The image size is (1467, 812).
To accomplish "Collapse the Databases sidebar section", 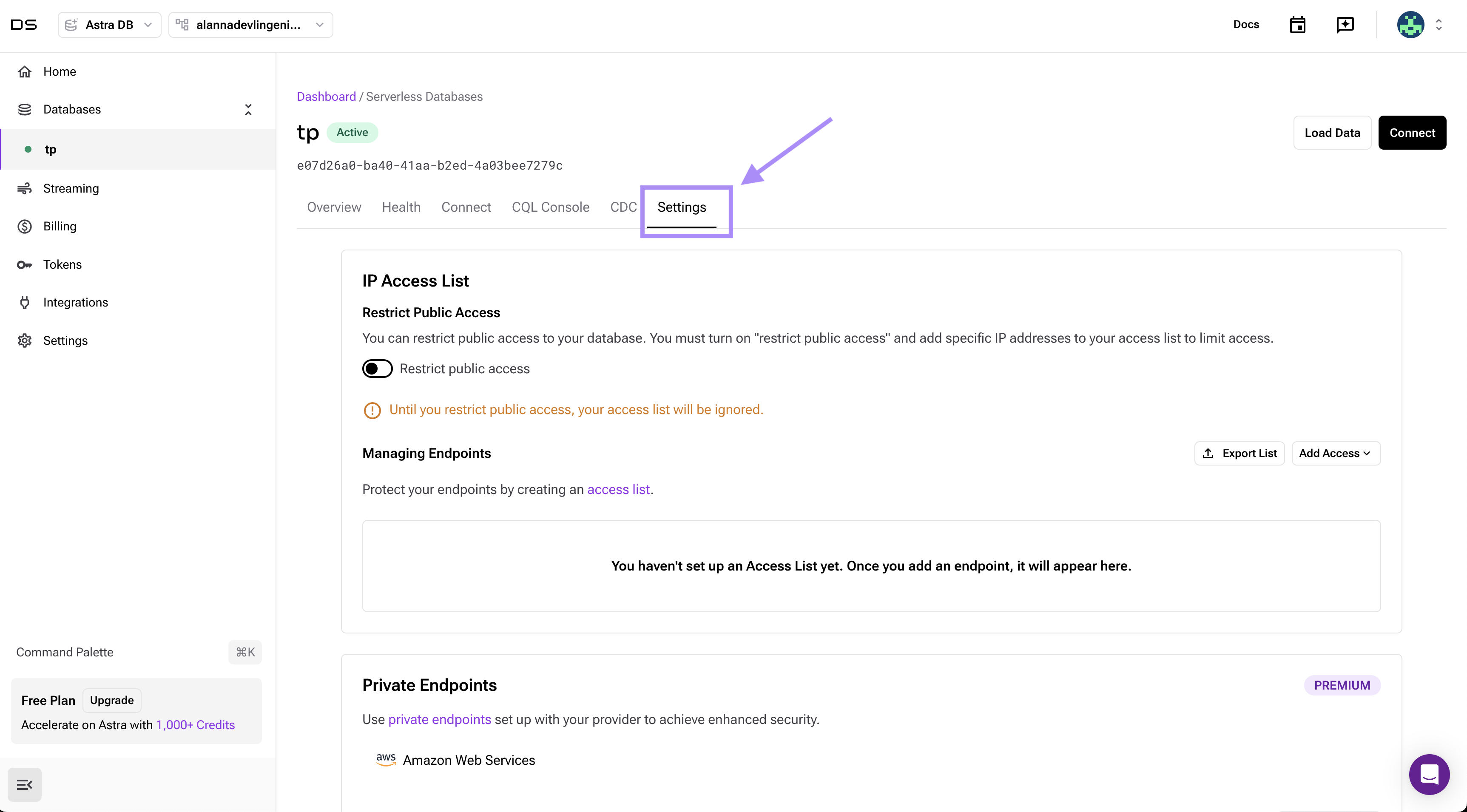I will coord(248,109).
